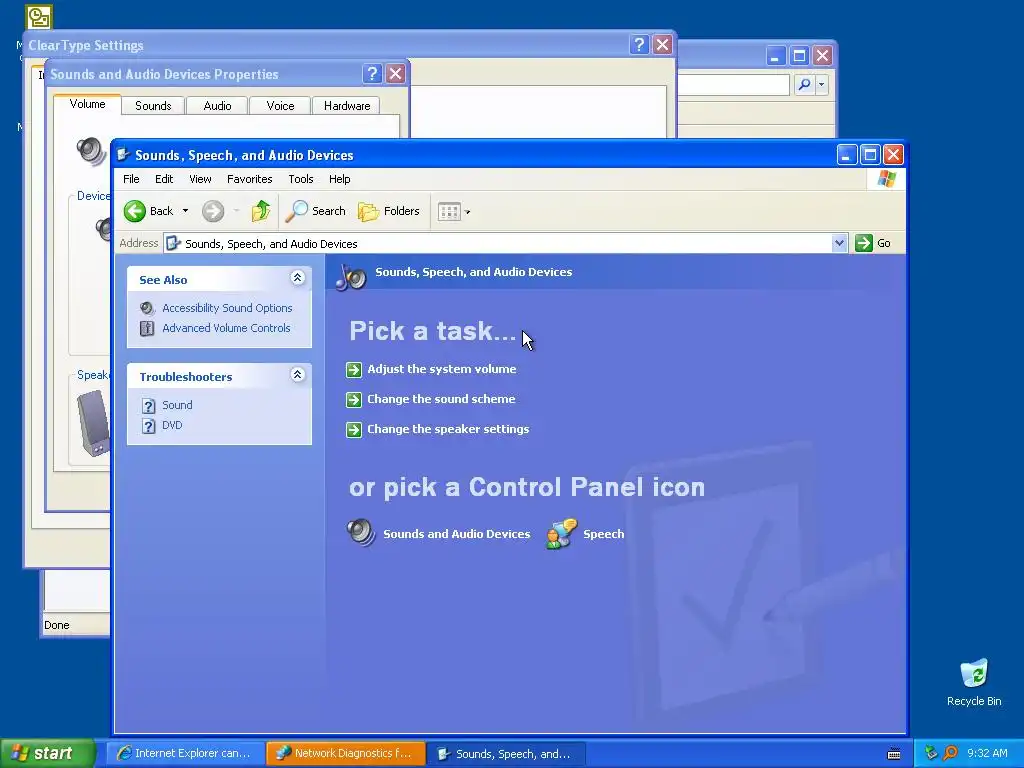Choose Change the speaker settings task

[x=448, y=429]
